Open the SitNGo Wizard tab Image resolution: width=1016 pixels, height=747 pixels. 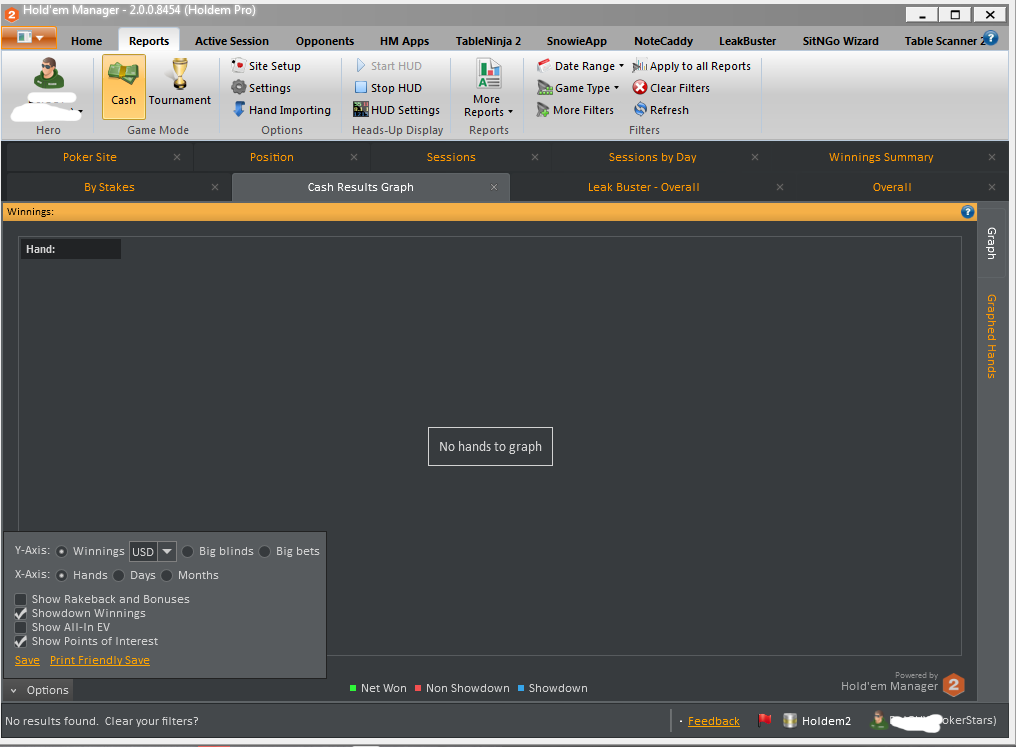pos(840,41)
